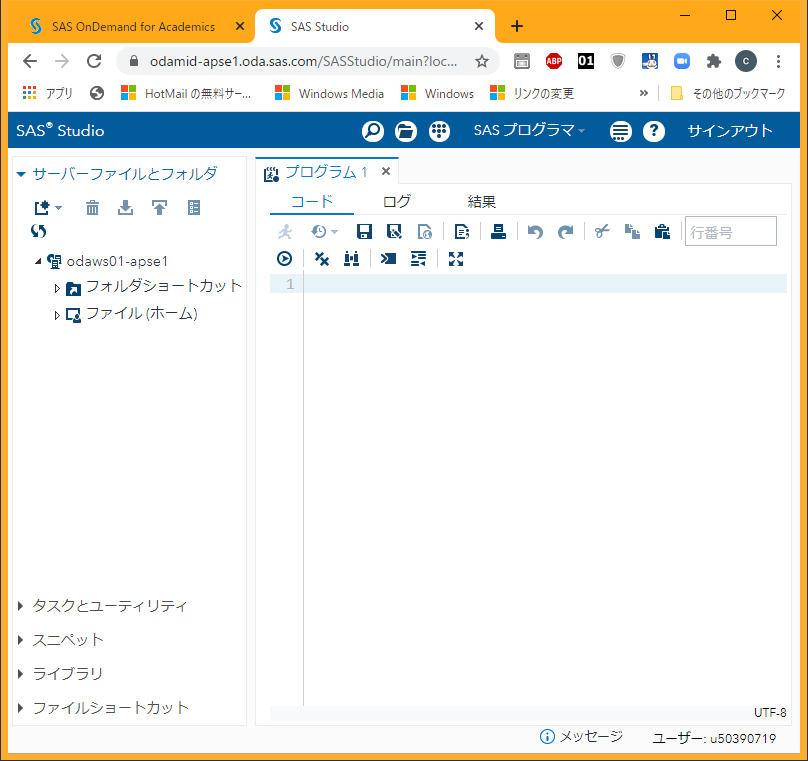Open the Chrome extensions puzzle icon
The width and height of the screenshot is (808, 761).
tap(713, 61)
